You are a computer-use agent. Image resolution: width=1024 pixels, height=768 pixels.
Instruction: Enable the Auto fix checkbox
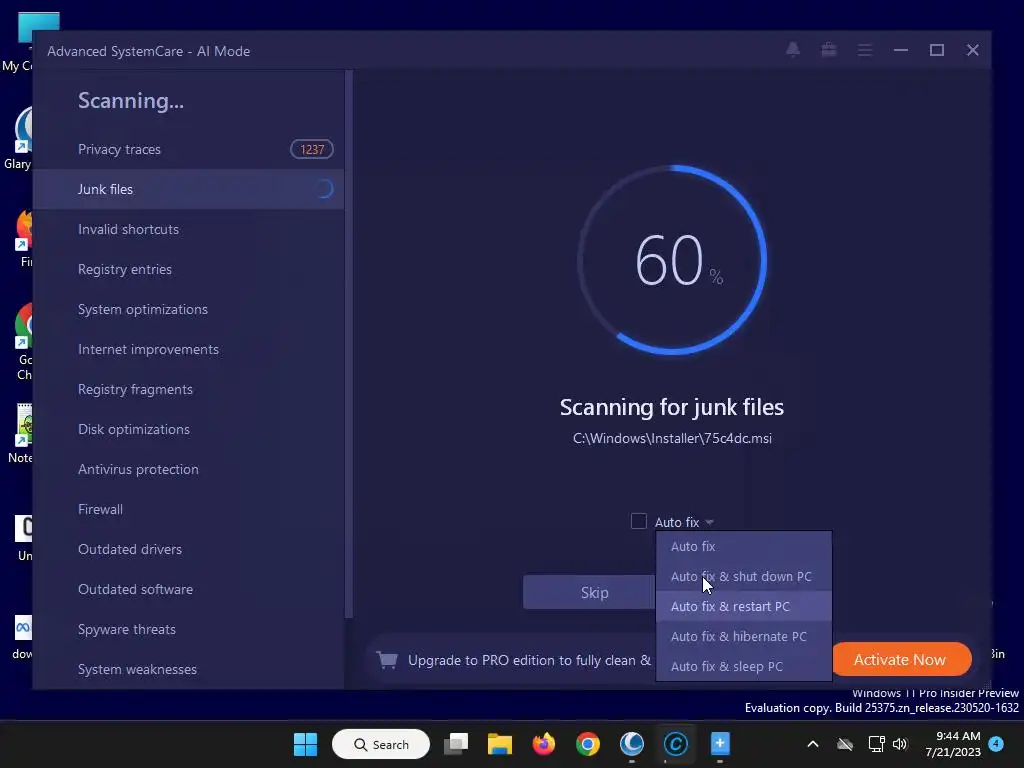tap(639, 521)
